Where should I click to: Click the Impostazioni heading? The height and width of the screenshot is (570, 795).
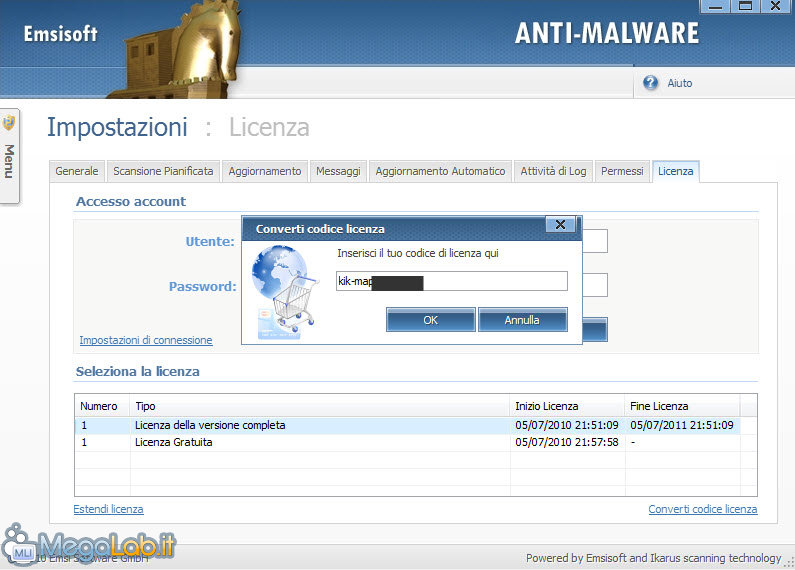click(x=117, y=127)
